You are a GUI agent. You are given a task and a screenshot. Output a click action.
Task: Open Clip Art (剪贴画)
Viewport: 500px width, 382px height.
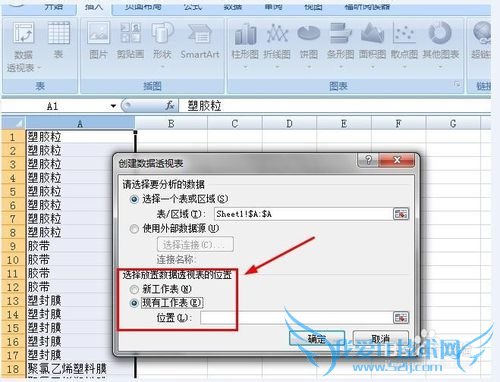coord(130,41)
